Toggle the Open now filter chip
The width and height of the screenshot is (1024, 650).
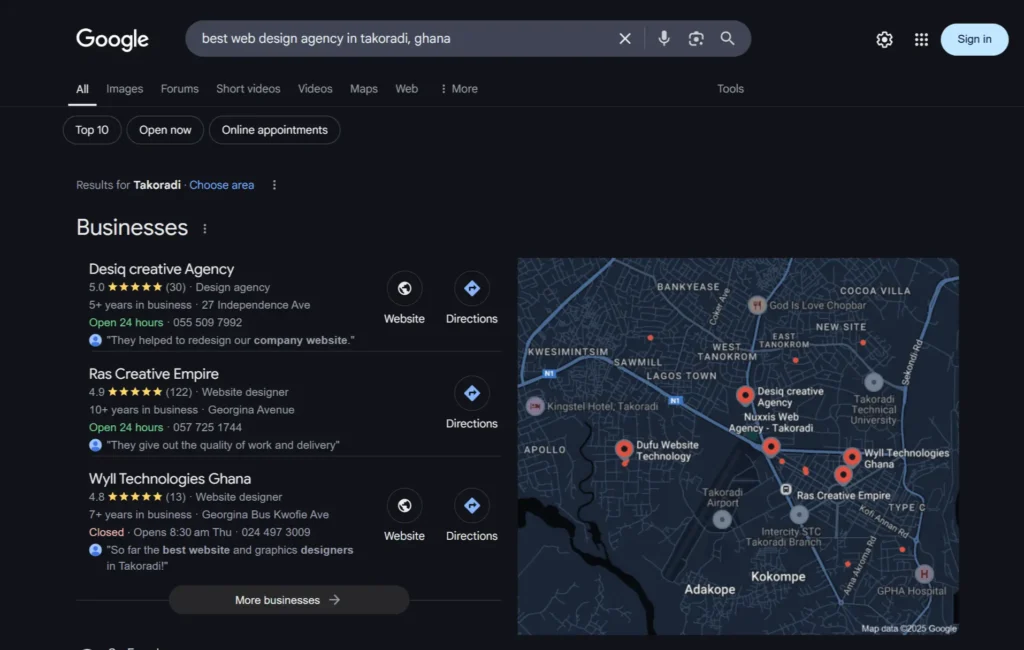165,130
